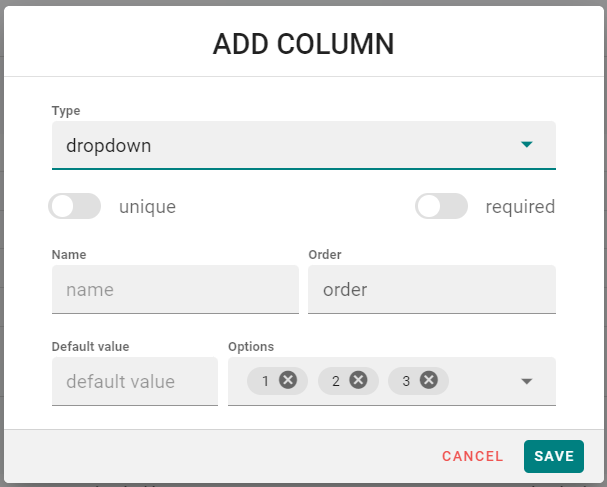The height and width of the screenshot is (487, 607).
Task: Save the new column
Action: (x=553, y=456)
